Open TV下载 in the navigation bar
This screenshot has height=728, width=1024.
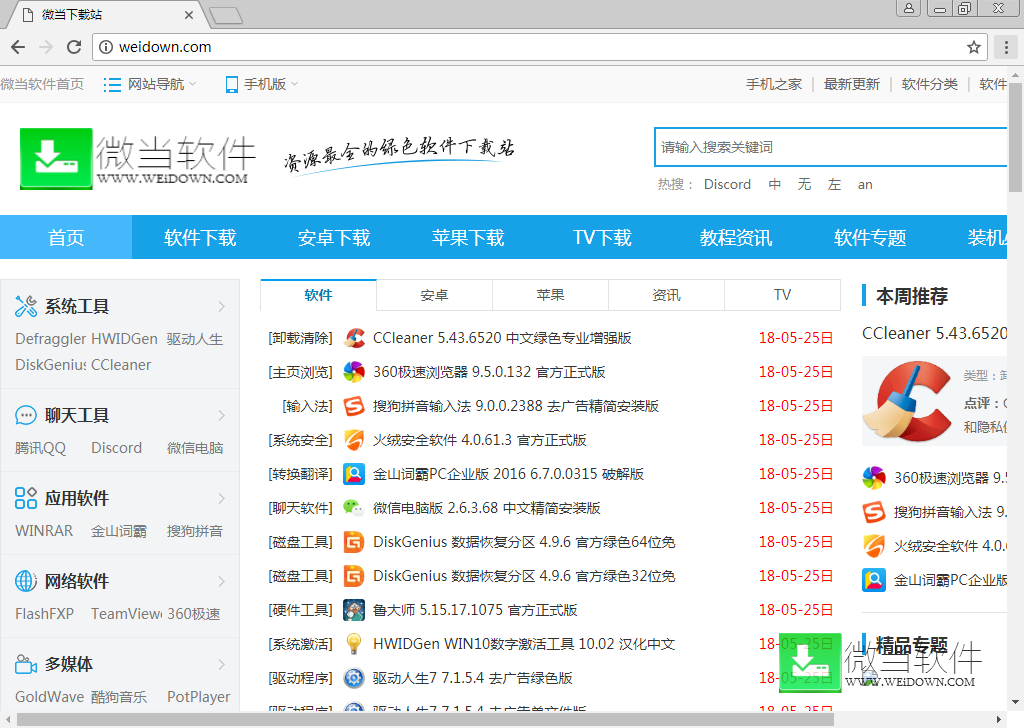point(602,237)
